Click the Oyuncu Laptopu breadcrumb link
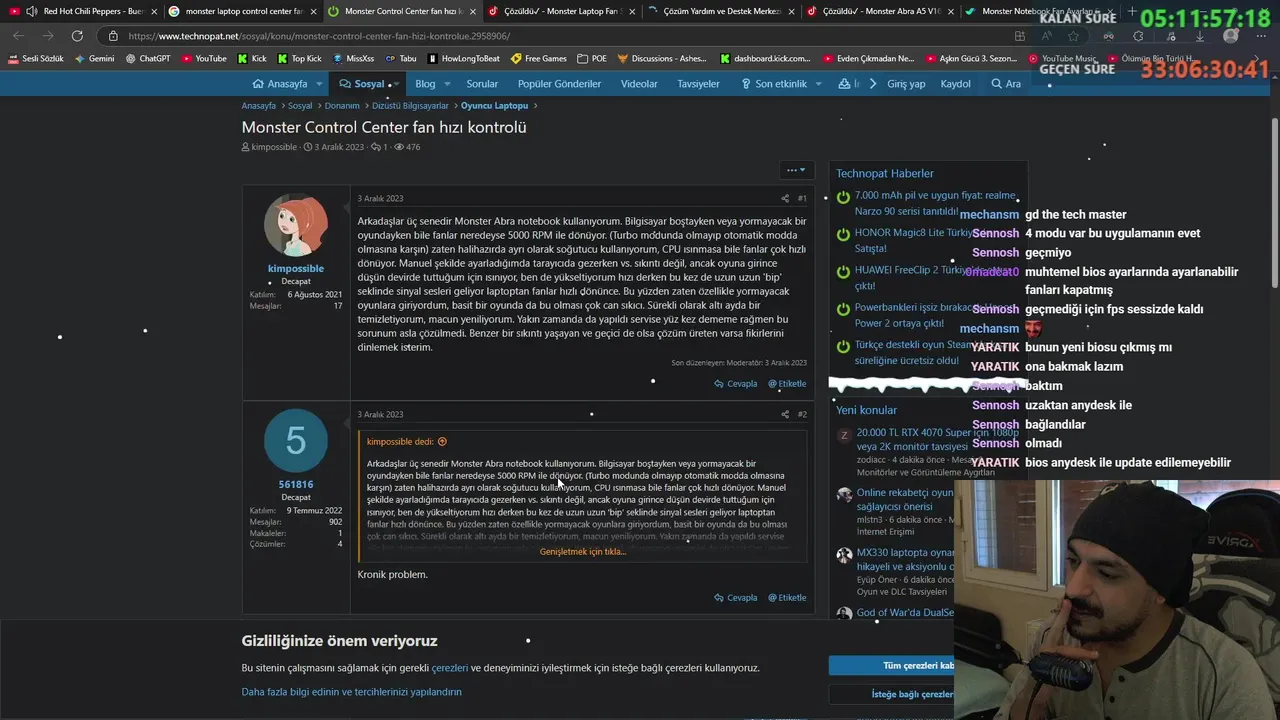This screenshot has width=1280, height=720. (x=494, y=106)
